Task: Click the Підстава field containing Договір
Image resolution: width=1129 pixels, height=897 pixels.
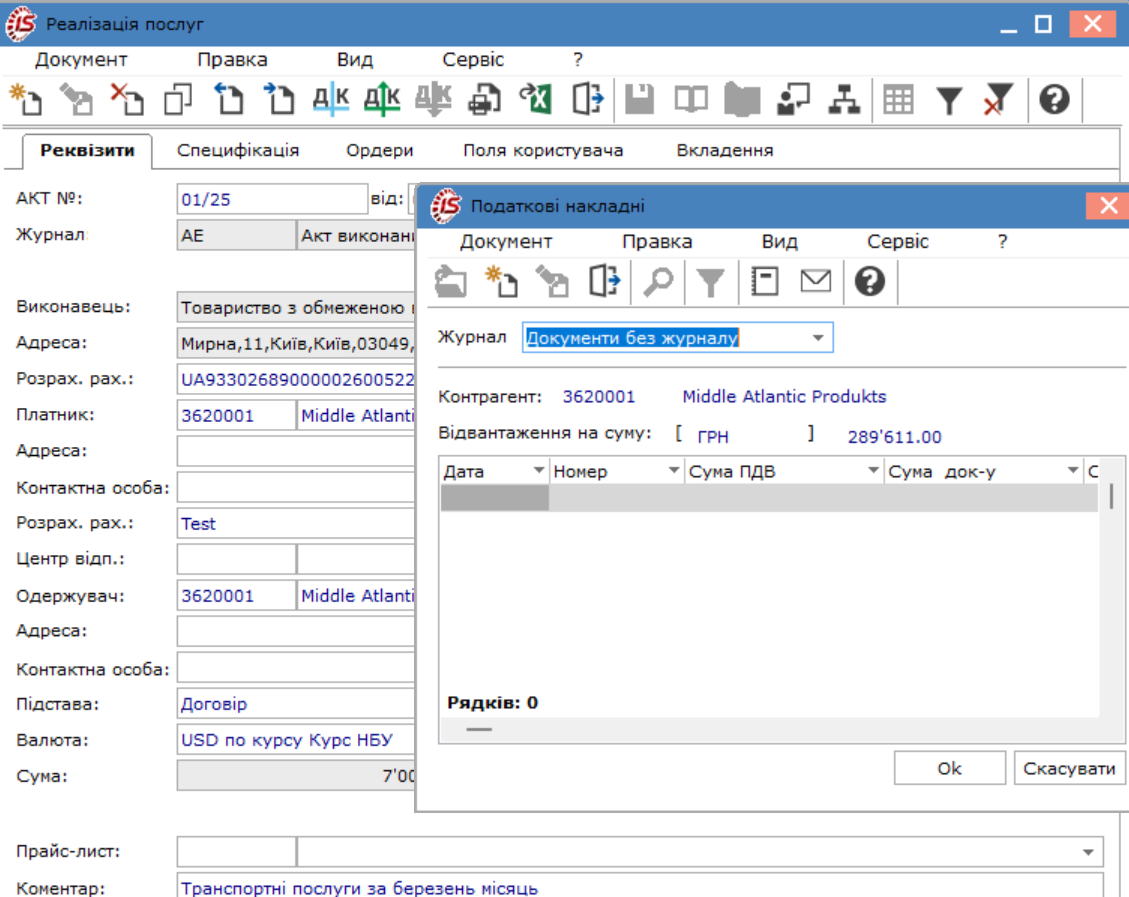Action: pos(296,704)
